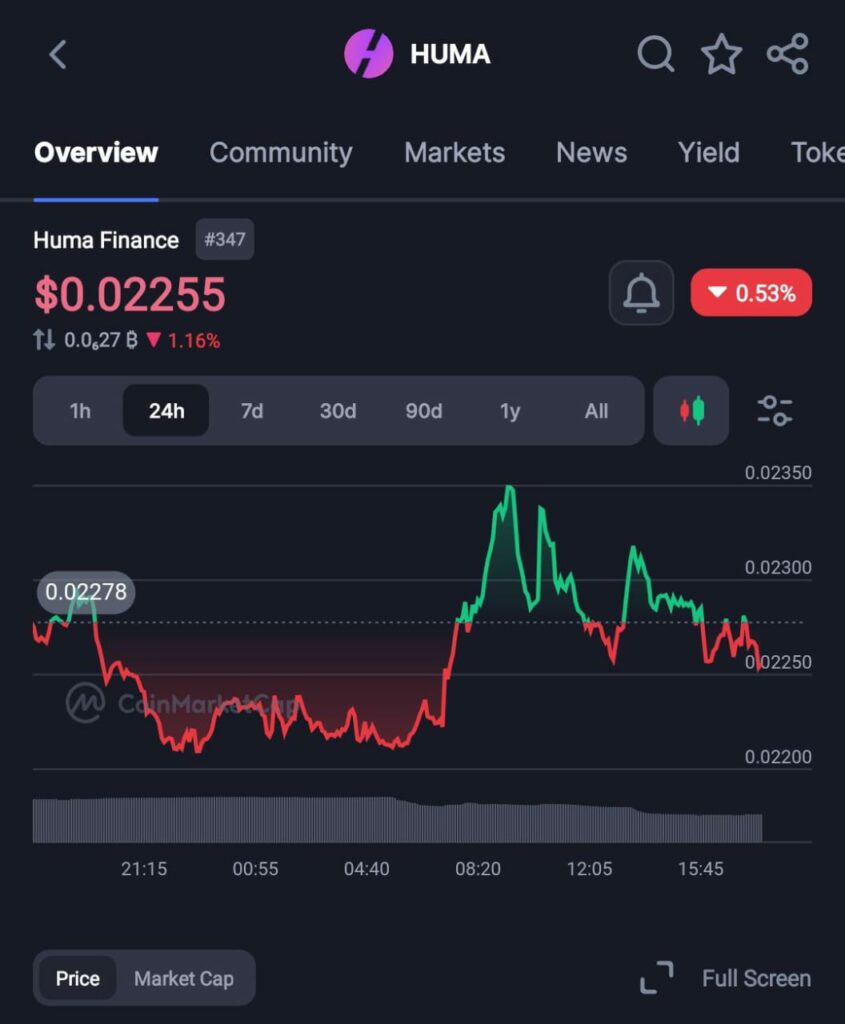Tap the volume bars below chart
This screenshot has width=845, height=1024.
[x=397, y=820]
